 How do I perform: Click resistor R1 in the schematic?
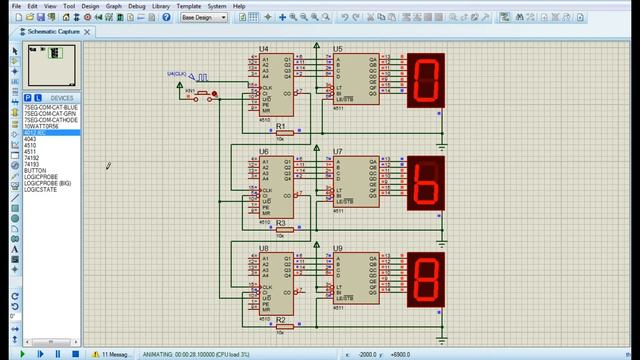click(284, 133)
